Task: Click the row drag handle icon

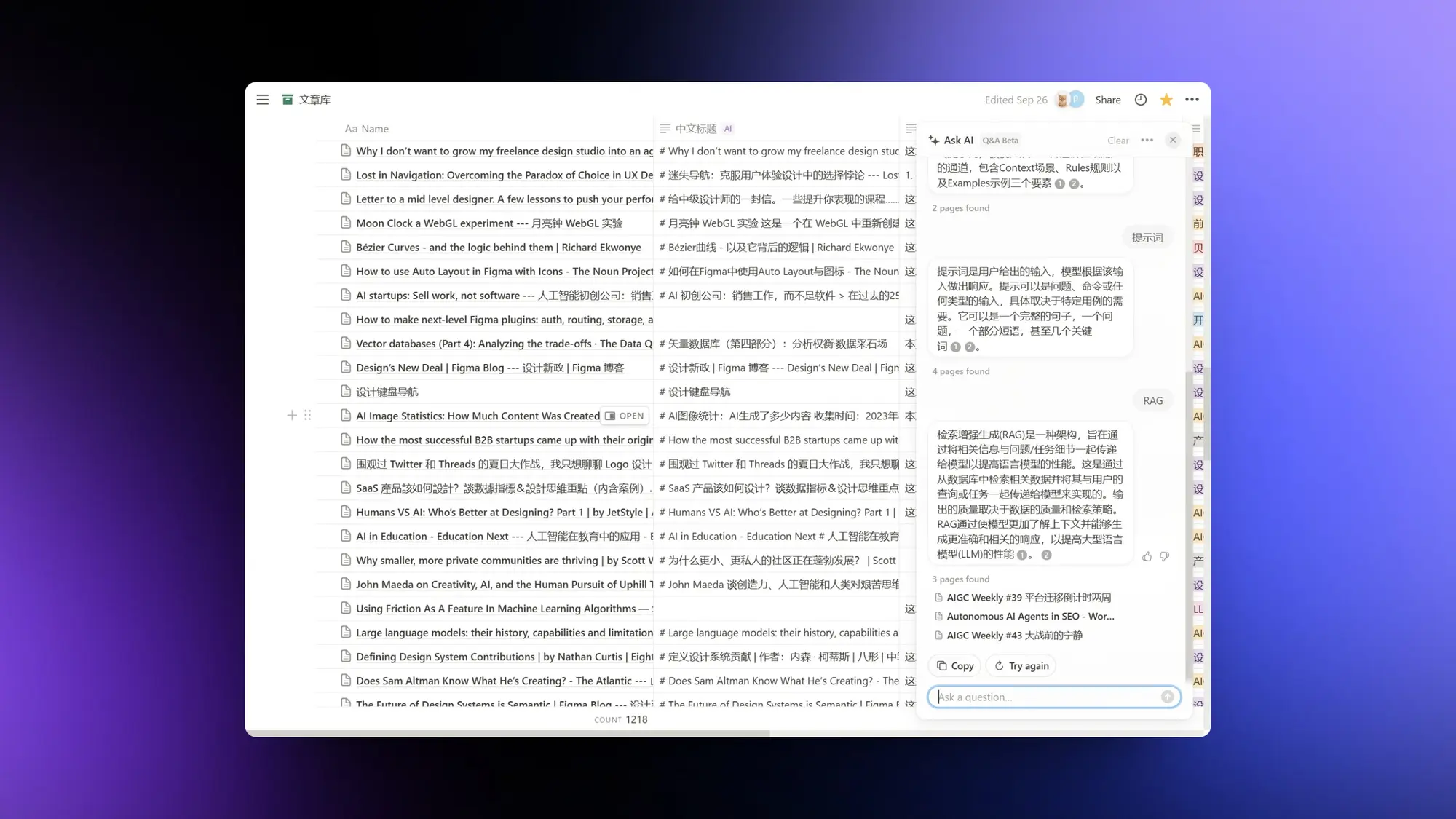Action: pyautogui.click(x=307, y=415)
